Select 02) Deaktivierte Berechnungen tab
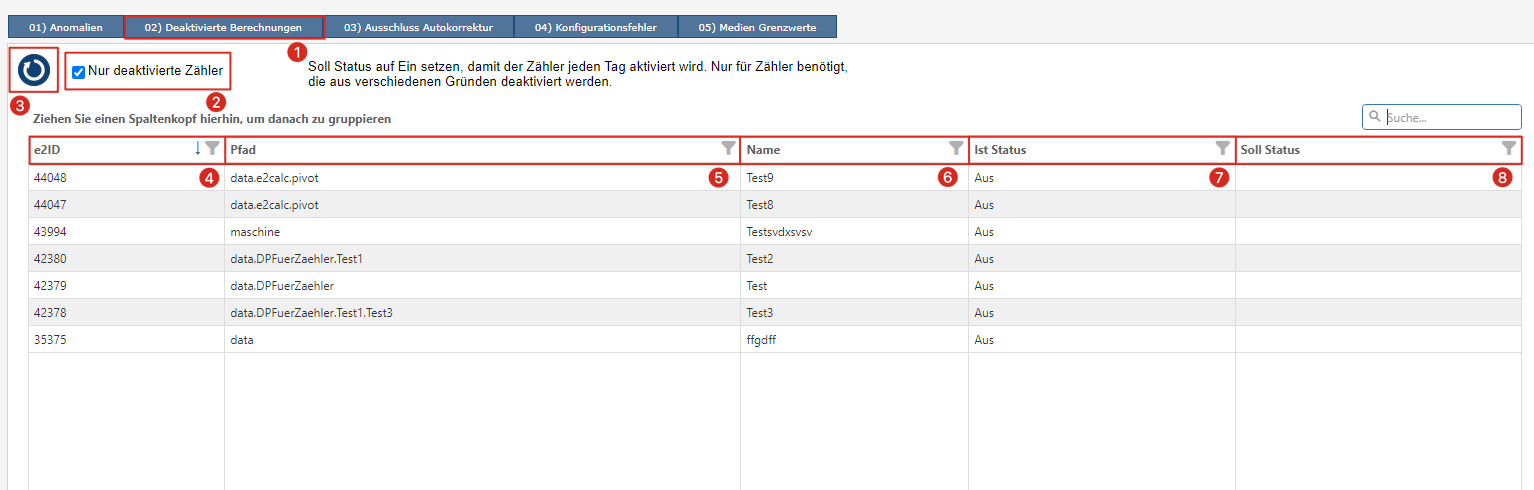This screenshot has width=1534, height=490. [x=223, y=27]
